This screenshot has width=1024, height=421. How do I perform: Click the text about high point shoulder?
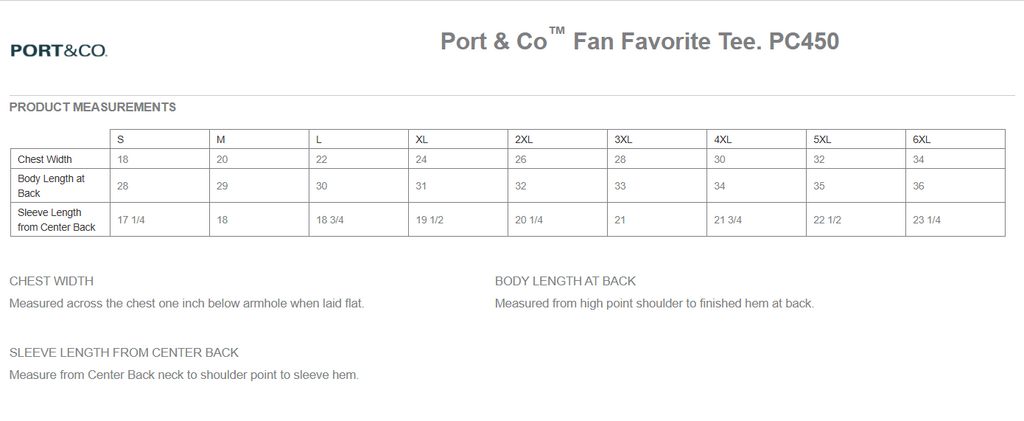click(x=654, y=303)
